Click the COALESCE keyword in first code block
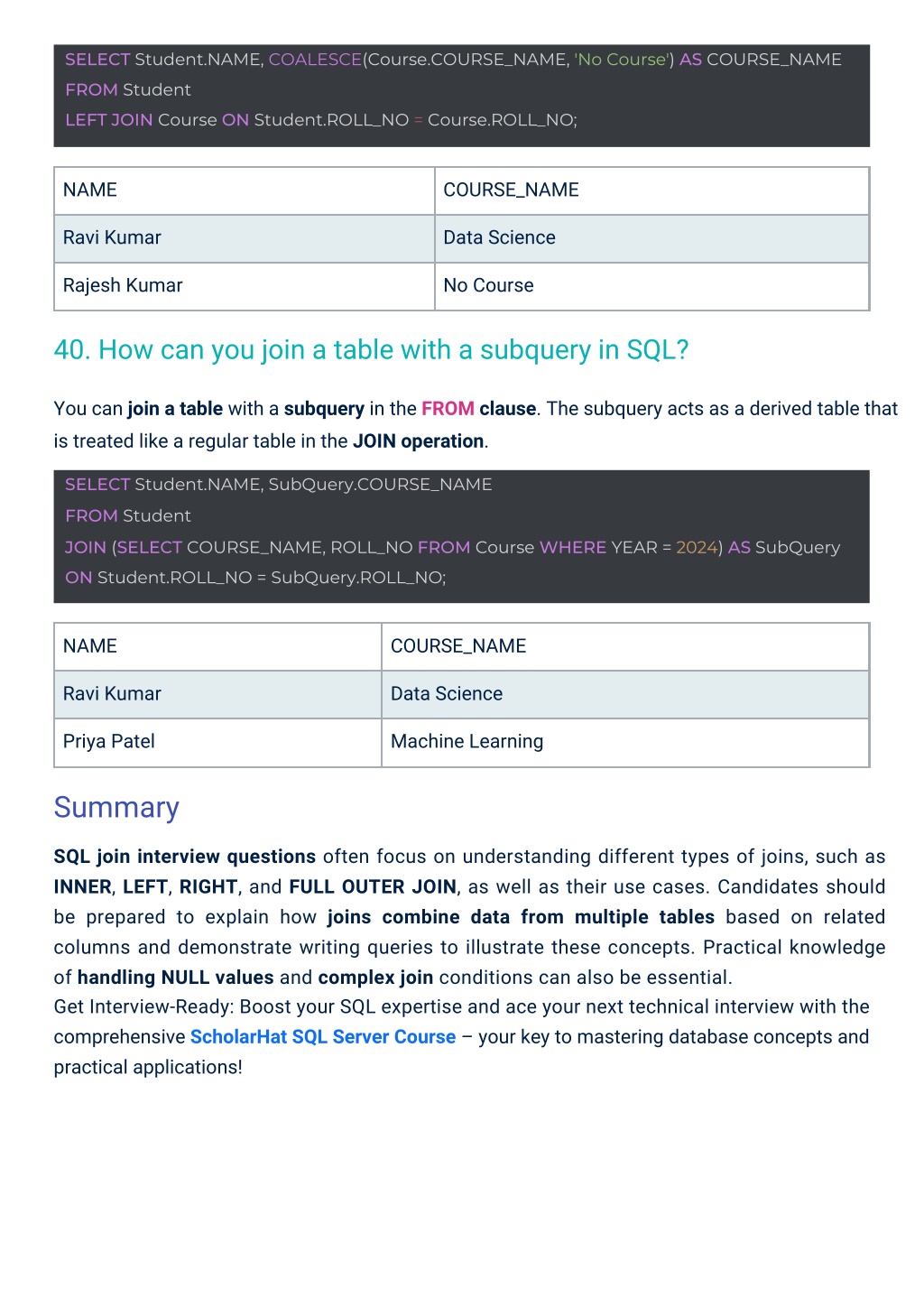The width and height of the screenshot is (924, 1307). (315, 60)
